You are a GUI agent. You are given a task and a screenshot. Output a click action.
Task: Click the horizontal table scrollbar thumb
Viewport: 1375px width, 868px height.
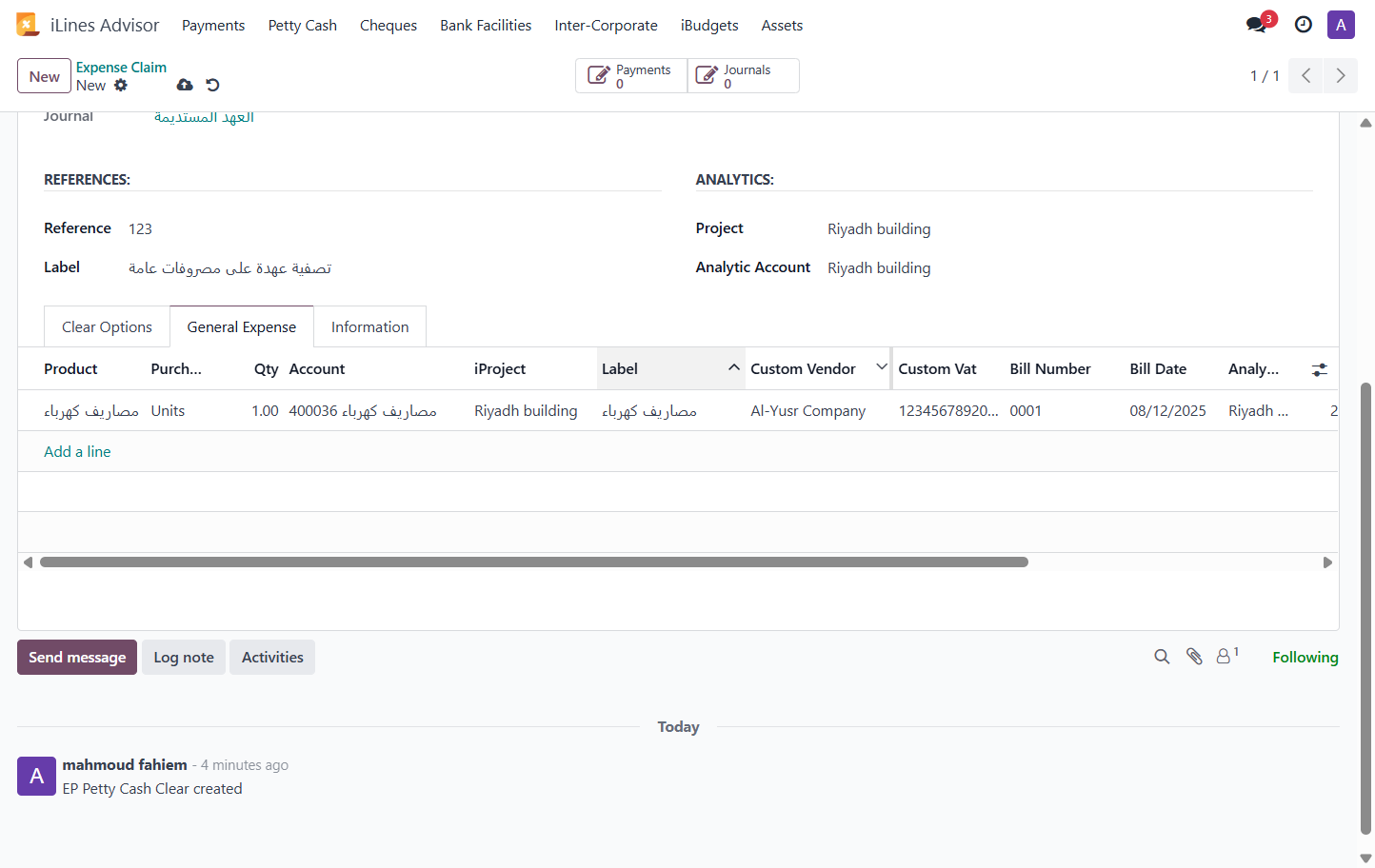pos(534,562)
